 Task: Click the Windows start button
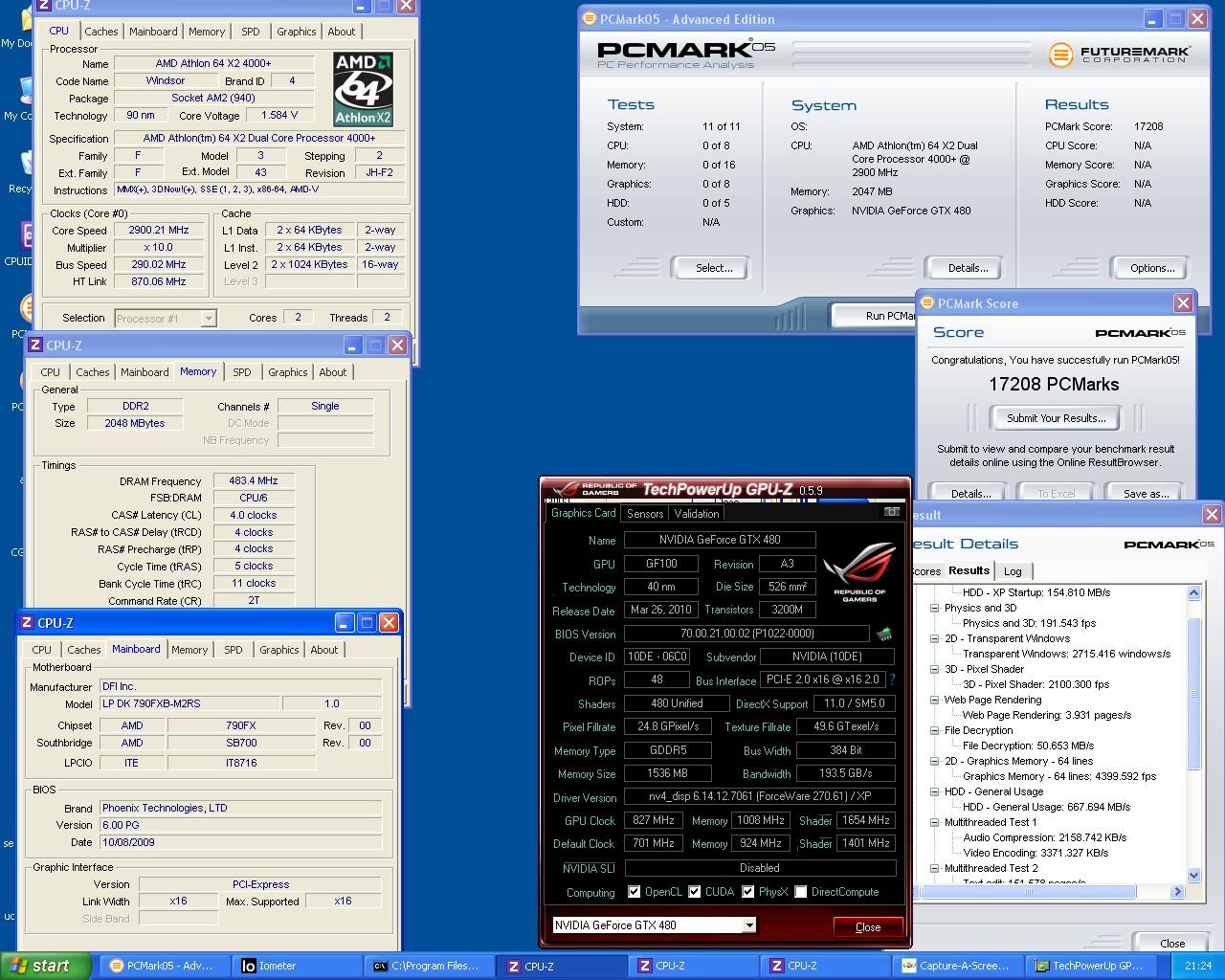(46, 966)
